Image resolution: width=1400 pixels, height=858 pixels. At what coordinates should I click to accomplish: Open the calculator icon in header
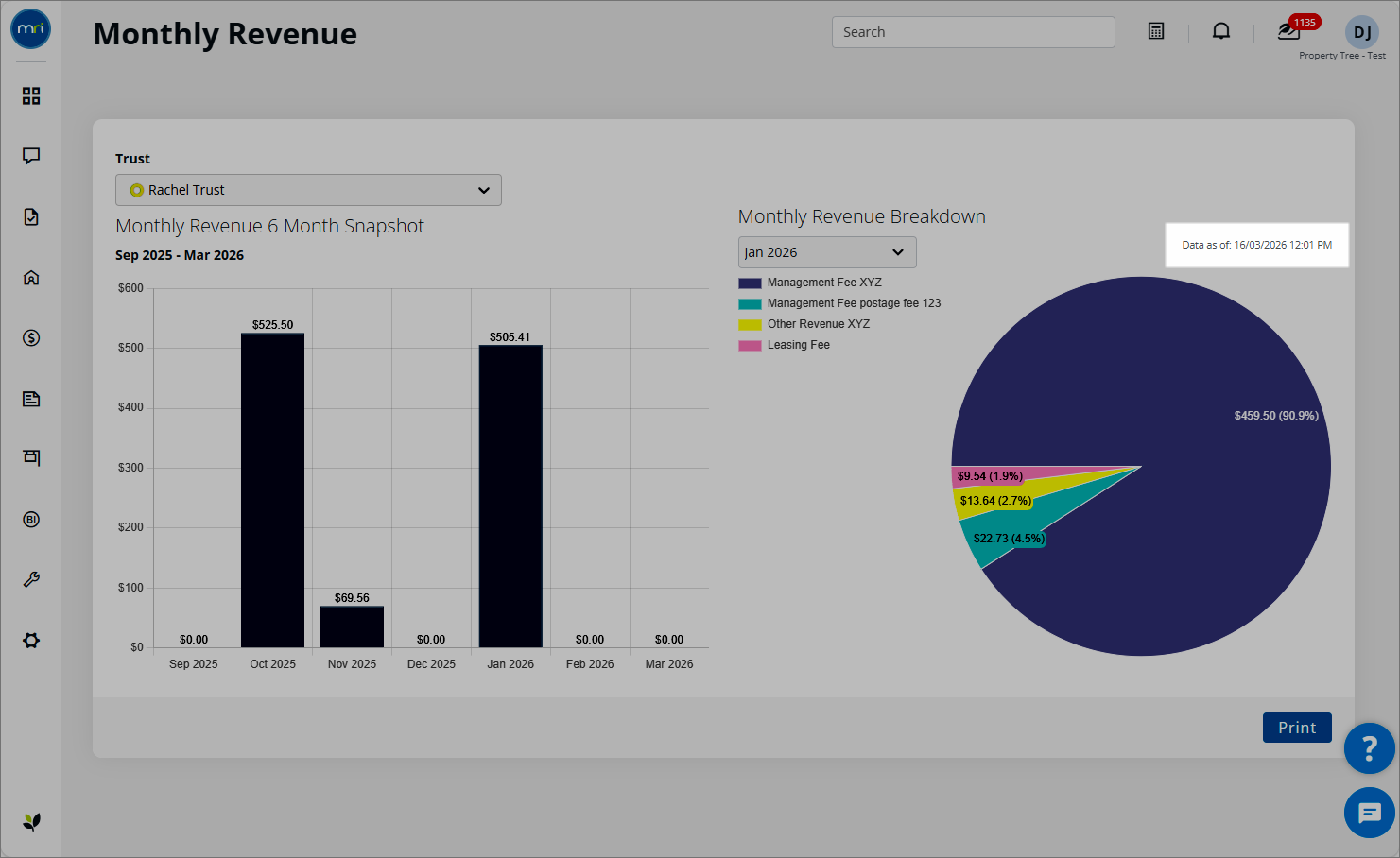(x=1156, y=31)
